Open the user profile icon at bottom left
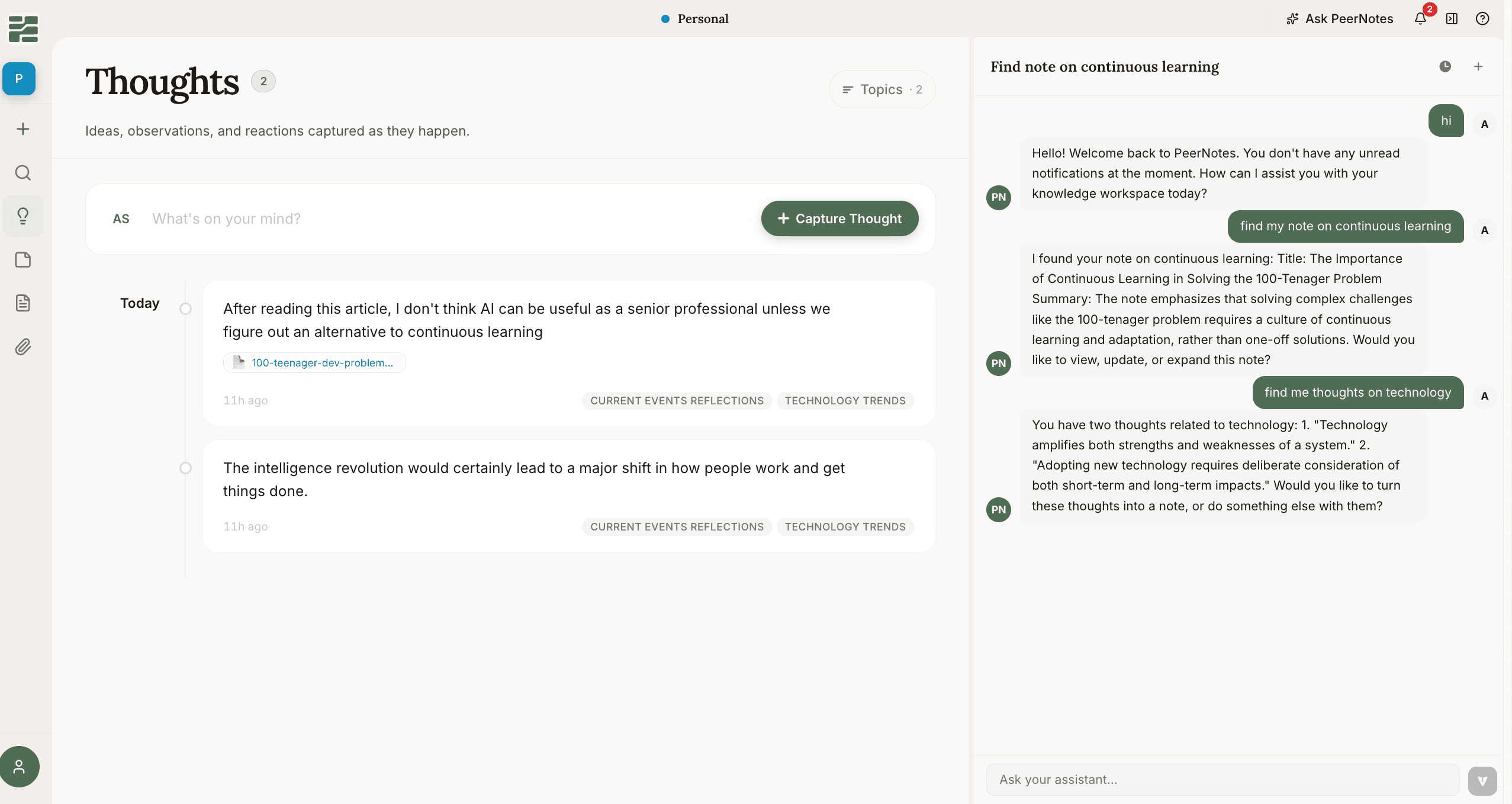The width and height of the screenshot is (1512, 804). pos(20,767)
